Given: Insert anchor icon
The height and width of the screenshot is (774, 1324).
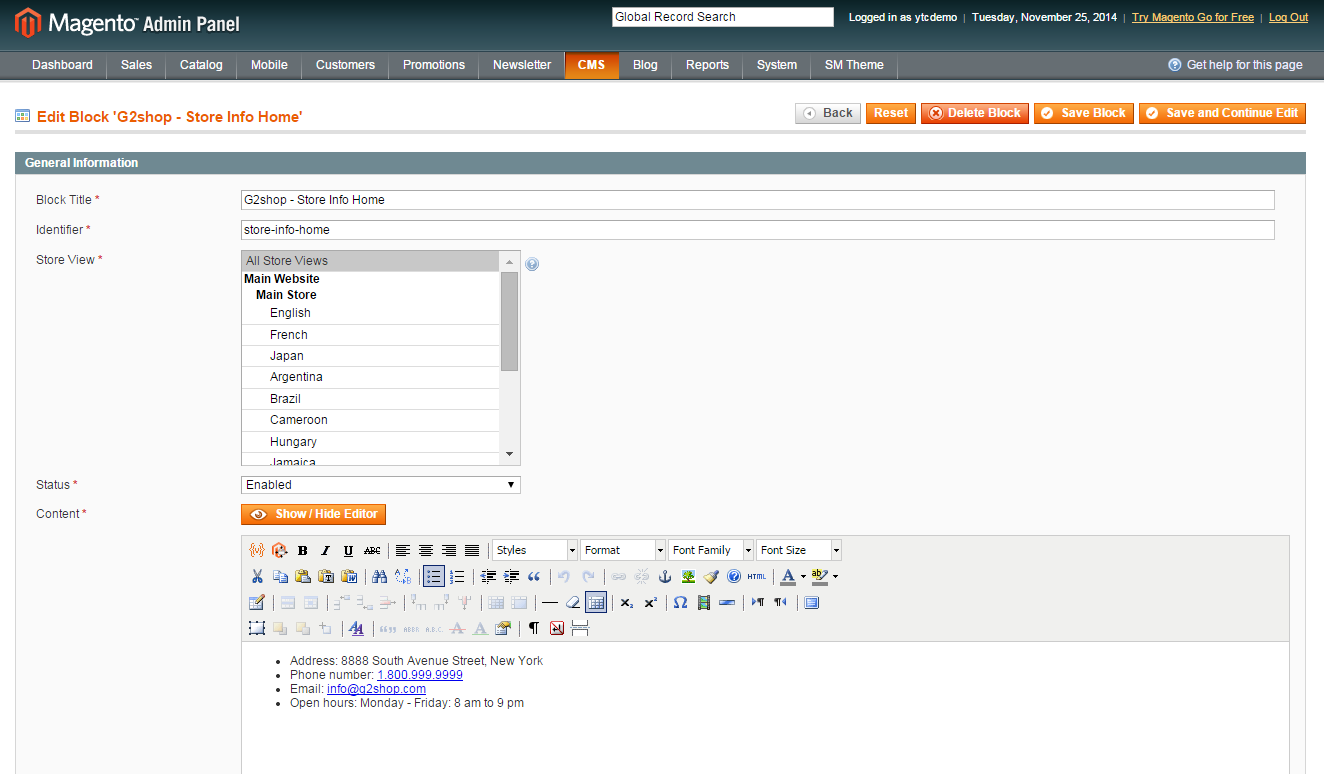Looking at the screenshot, I should tap(664, 576).
